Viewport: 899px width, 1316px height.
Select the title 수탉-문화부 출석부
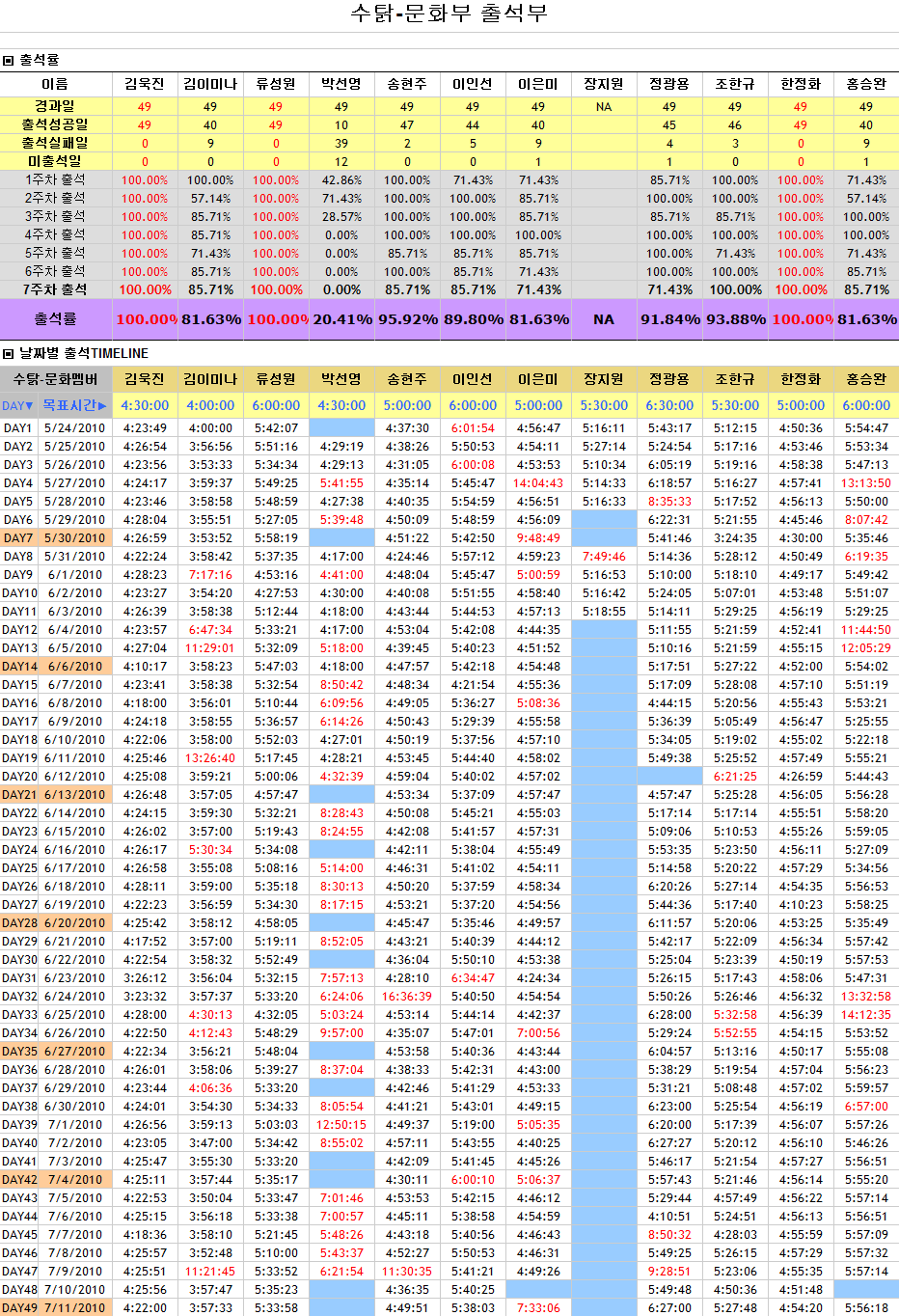click(449, 14)
